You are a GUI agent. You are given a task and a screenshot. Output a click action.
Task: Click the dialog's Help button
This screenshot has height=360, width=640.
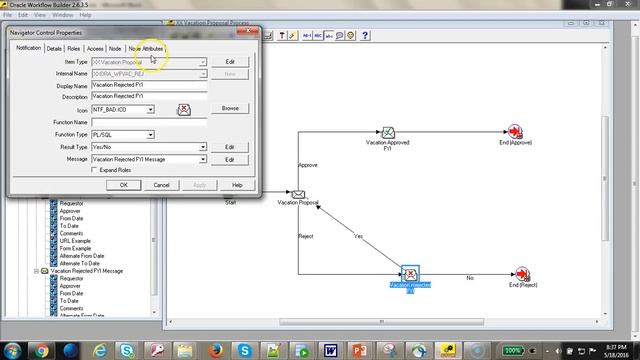[x=237, y=185]
